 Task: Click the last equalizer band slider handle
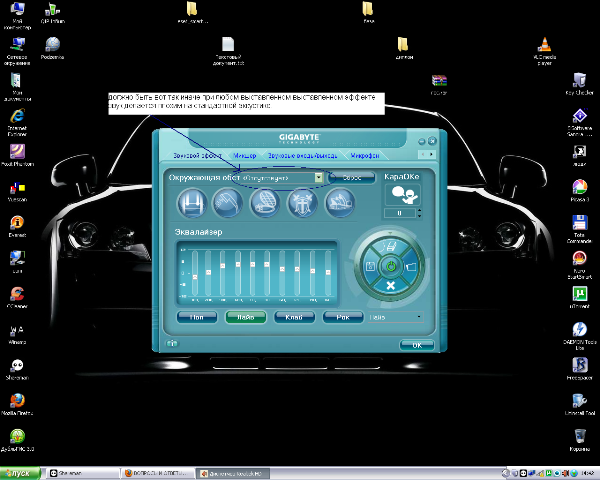click(x=328, y=272)
